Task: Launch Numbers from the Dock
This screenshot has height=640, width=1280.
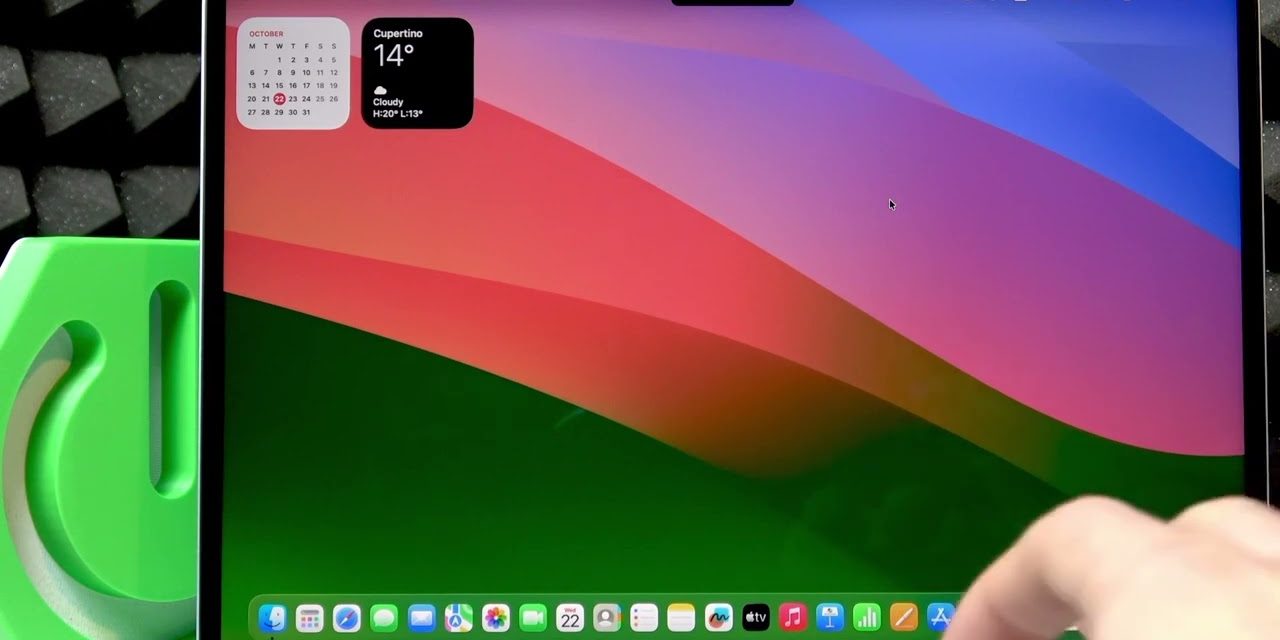Action: (x=866, y=618)
